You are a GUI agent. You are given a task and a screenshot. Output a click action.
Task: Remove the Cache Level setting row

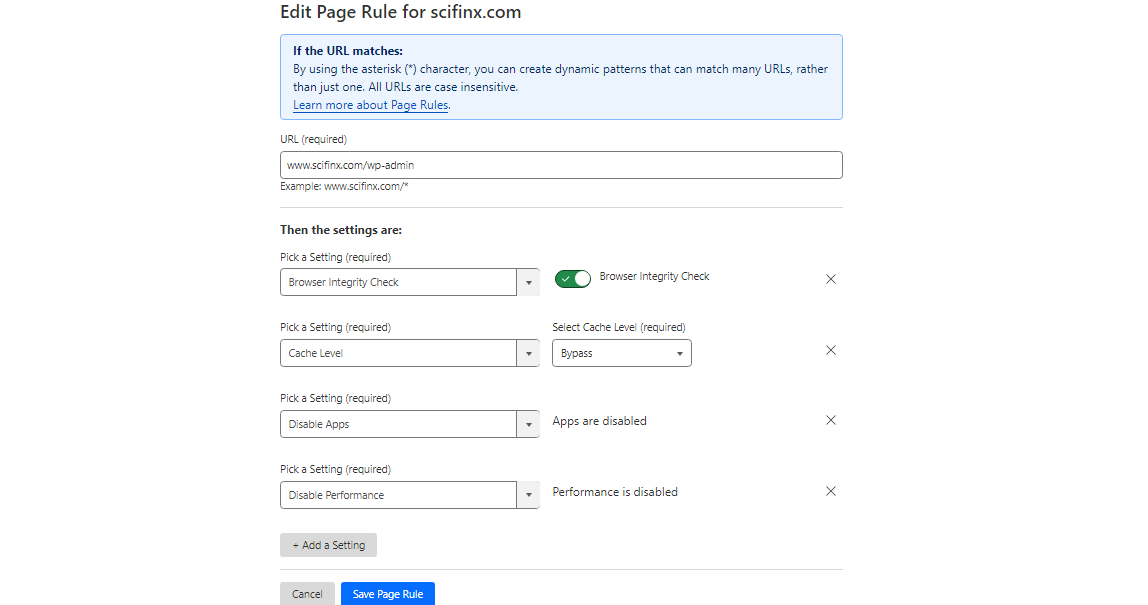point(831,350)
